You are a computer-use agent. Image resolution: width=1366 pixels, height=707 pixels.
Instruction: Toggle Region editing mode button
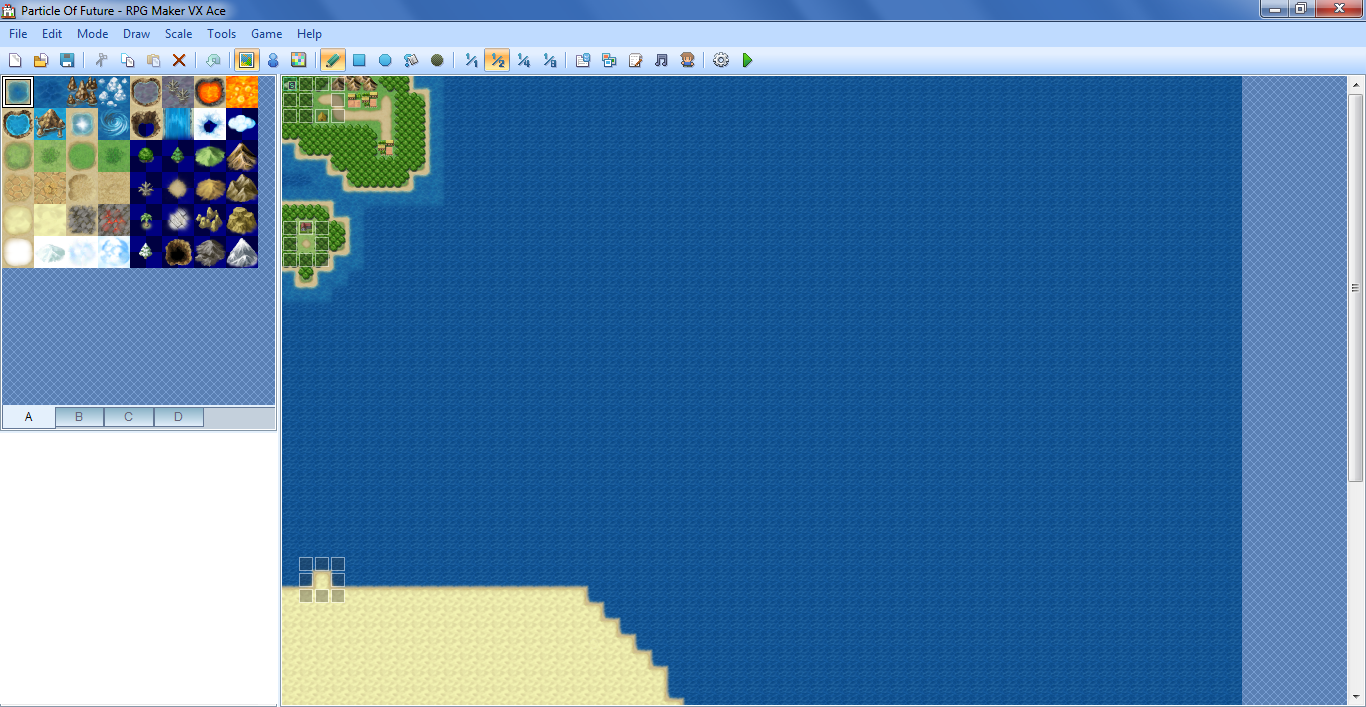(298, 60)
